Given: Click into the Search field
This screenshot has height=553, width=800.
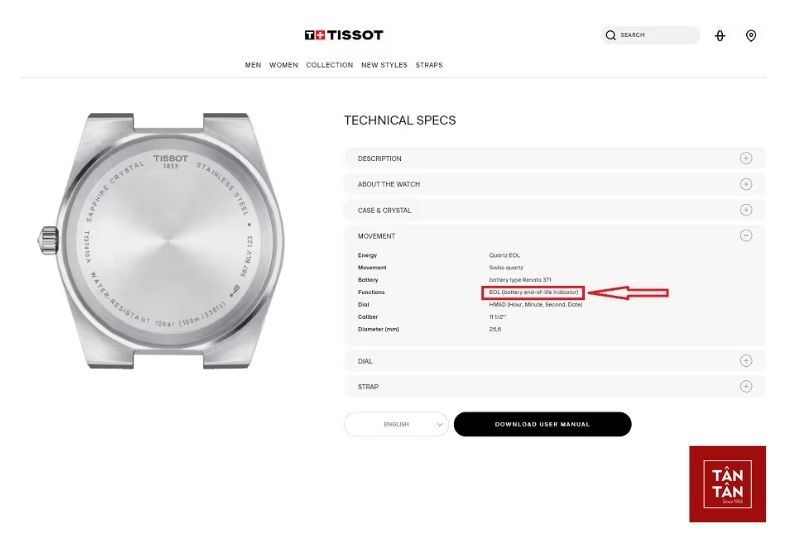Looking at the screenshot, I should point(655,35).
